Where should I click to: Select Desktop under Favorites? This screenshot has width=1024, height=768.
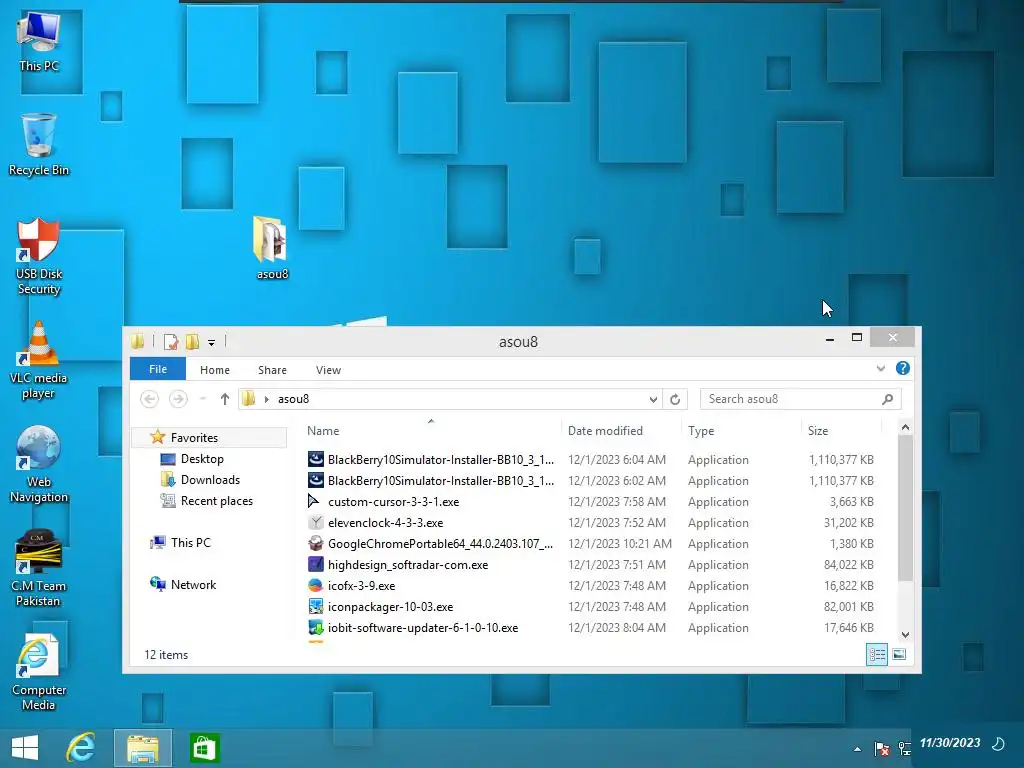[202, 459]
